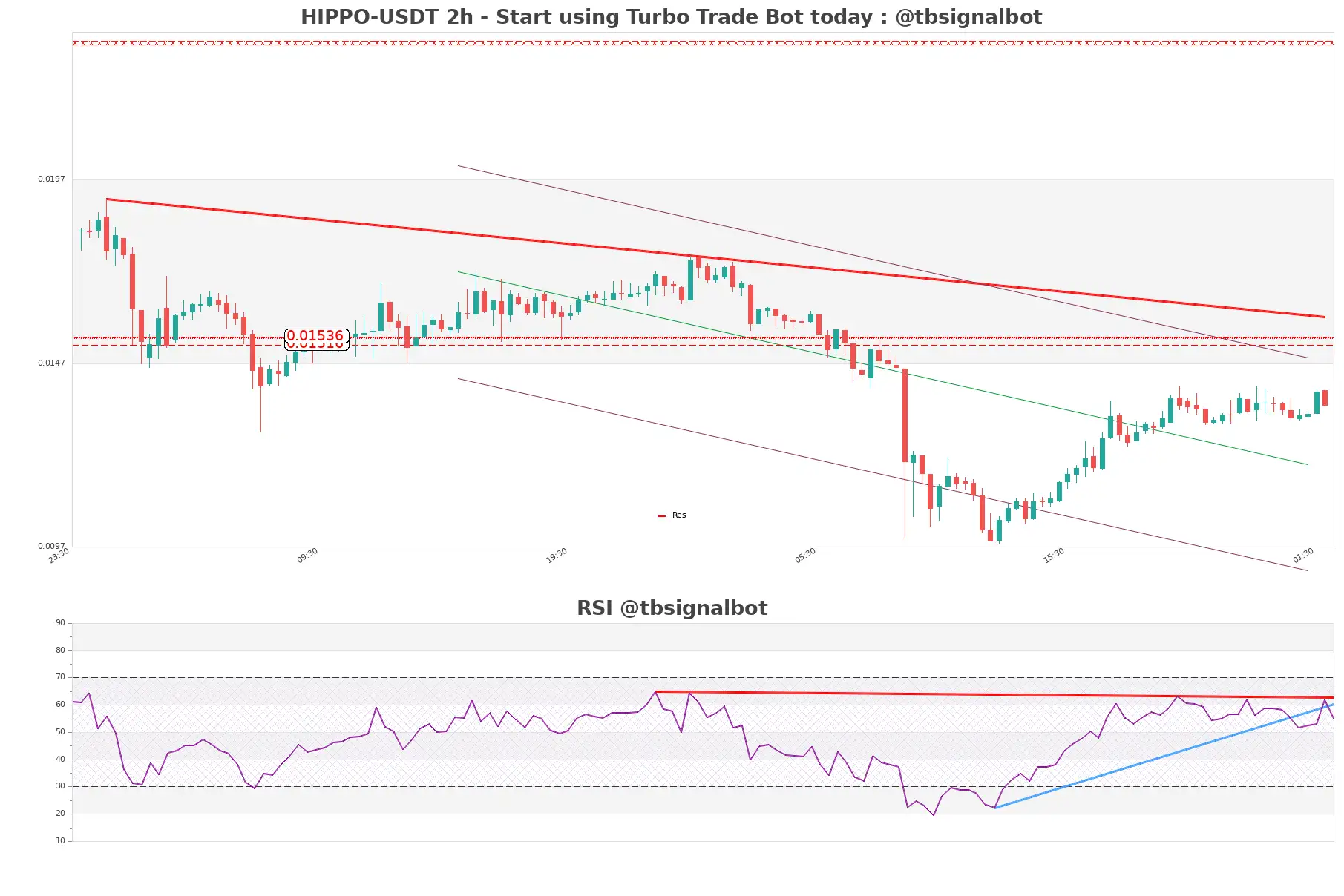
Task: Click the RSI 70 axis label
Action: (x=60, y=677)
